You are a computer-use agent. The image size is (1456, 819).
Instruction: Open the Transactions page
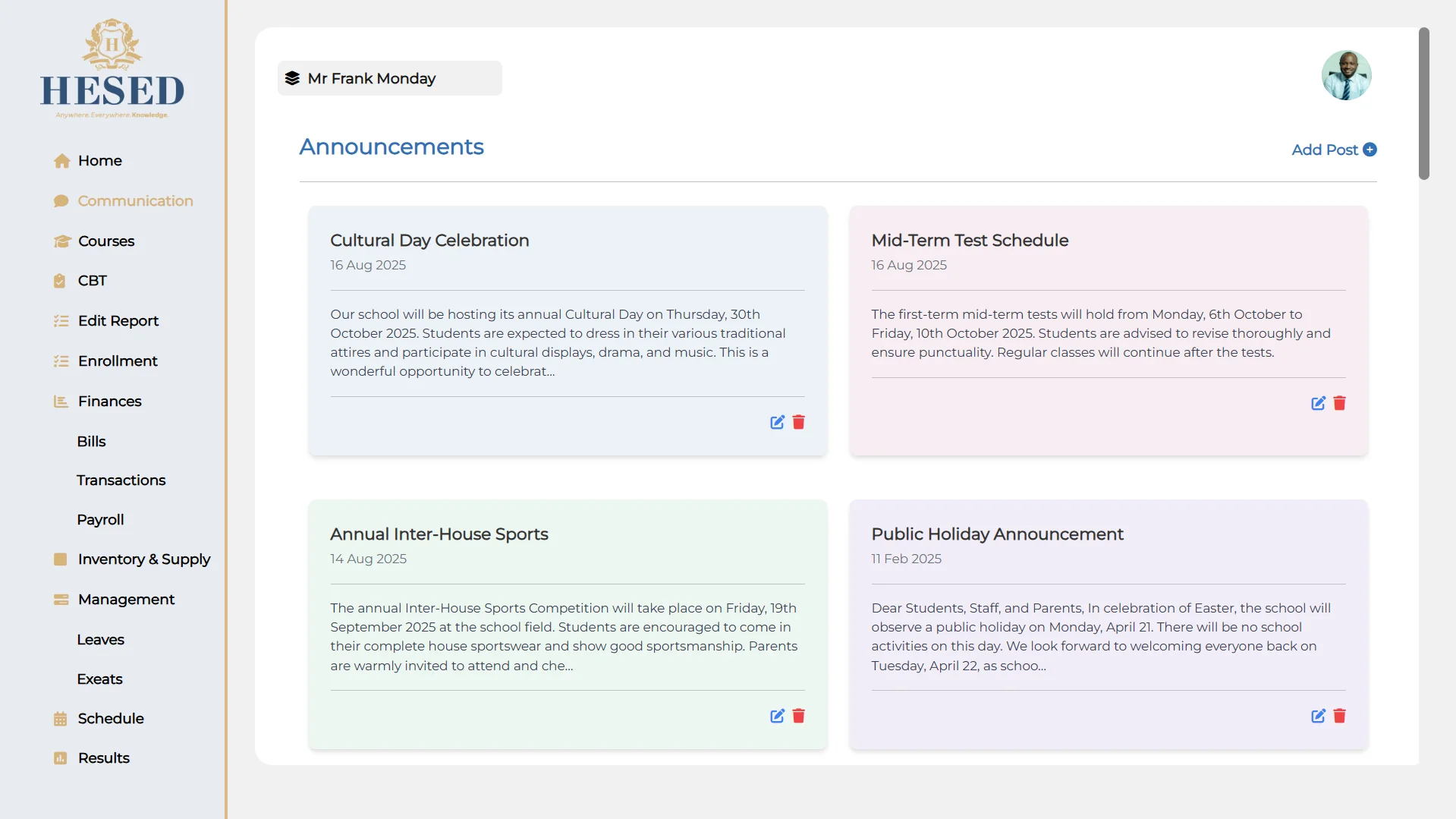point(121,480)
